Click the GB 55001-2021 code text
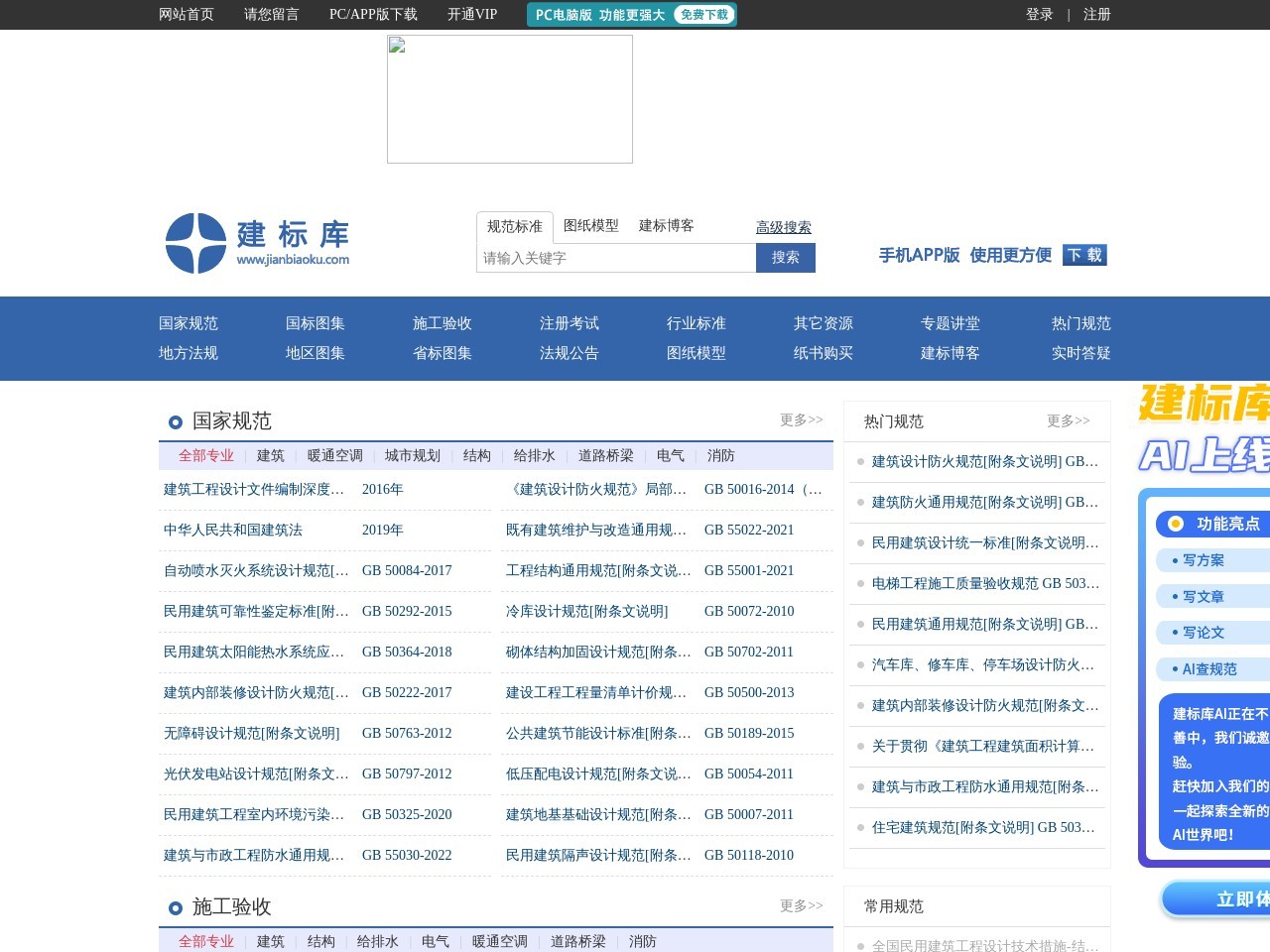Screen dimensions: 1270x952 click(x=749, y=571)
